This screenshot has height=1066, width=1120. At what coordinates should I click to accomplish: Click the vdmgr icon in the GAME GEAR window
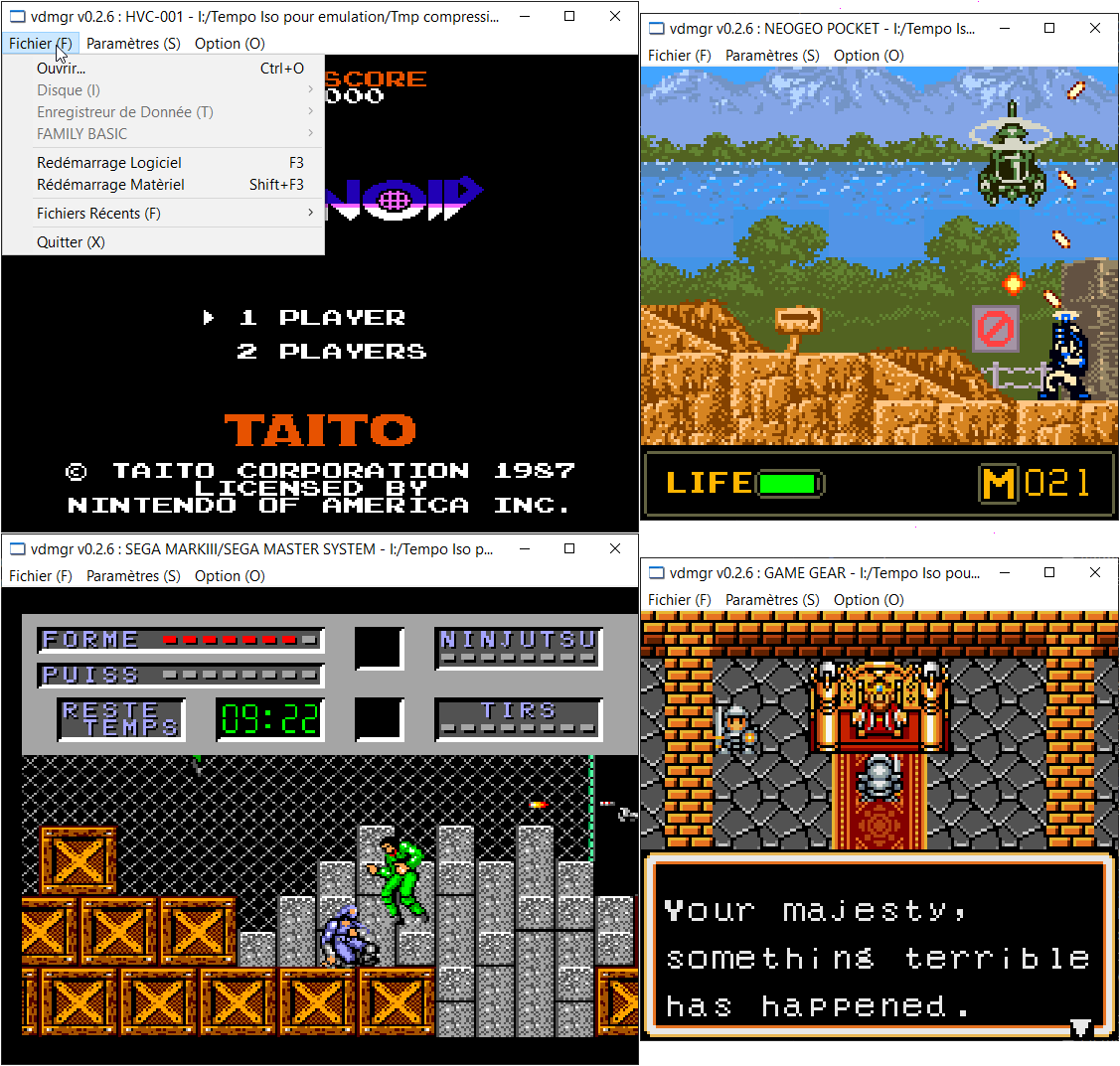tap(656, 573)
